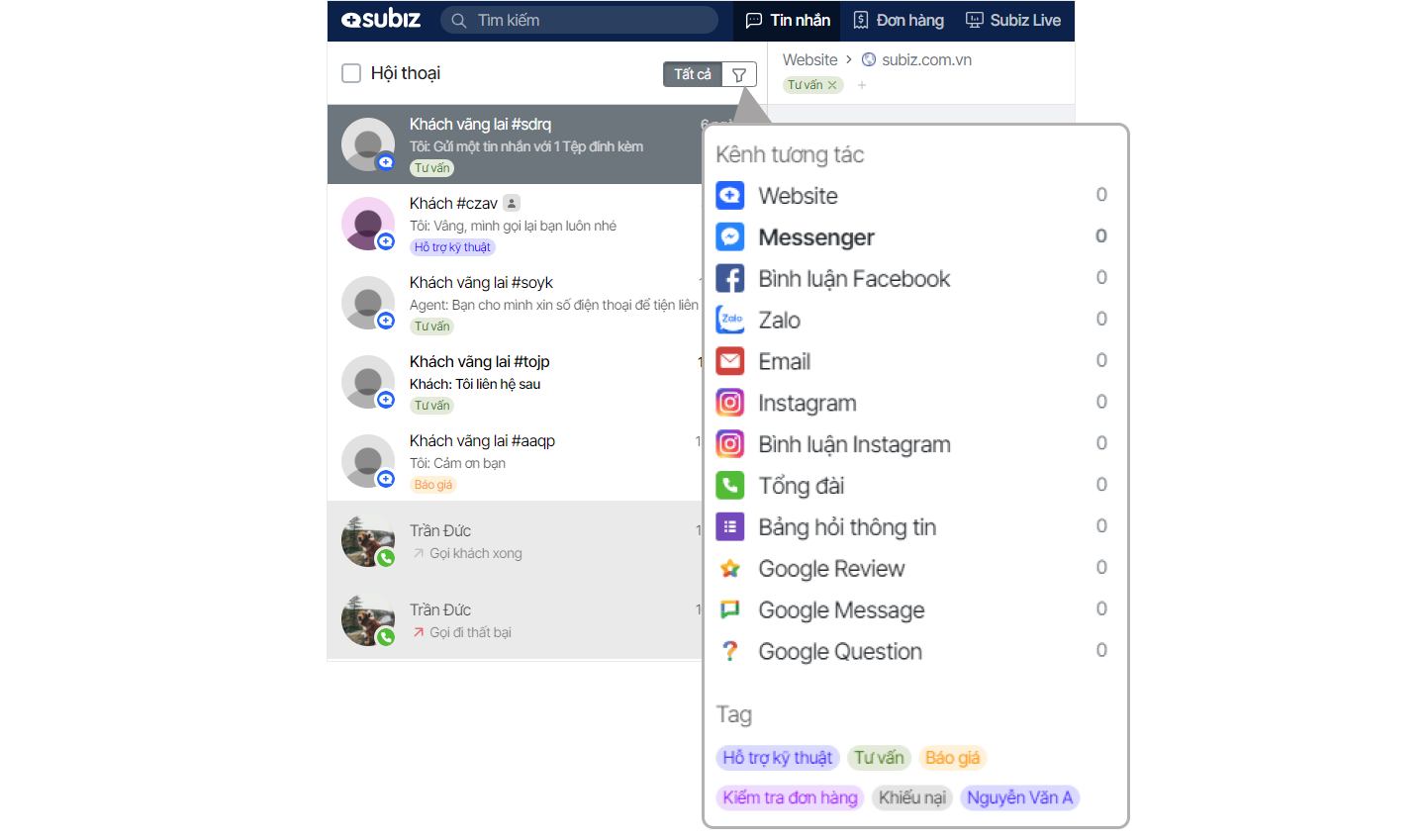Add a tag with the plus button

[x=862, y=85]
